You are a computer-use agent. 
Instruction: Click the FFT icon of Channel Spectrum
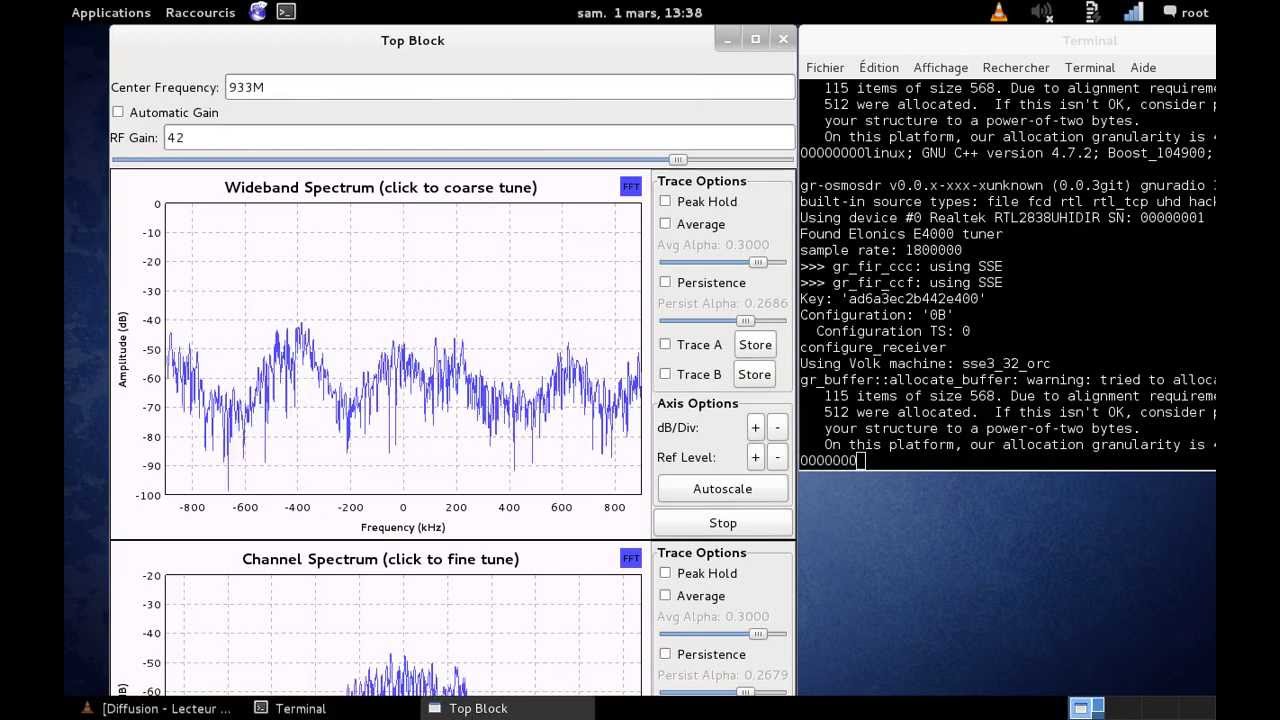[x=631, y=558]
